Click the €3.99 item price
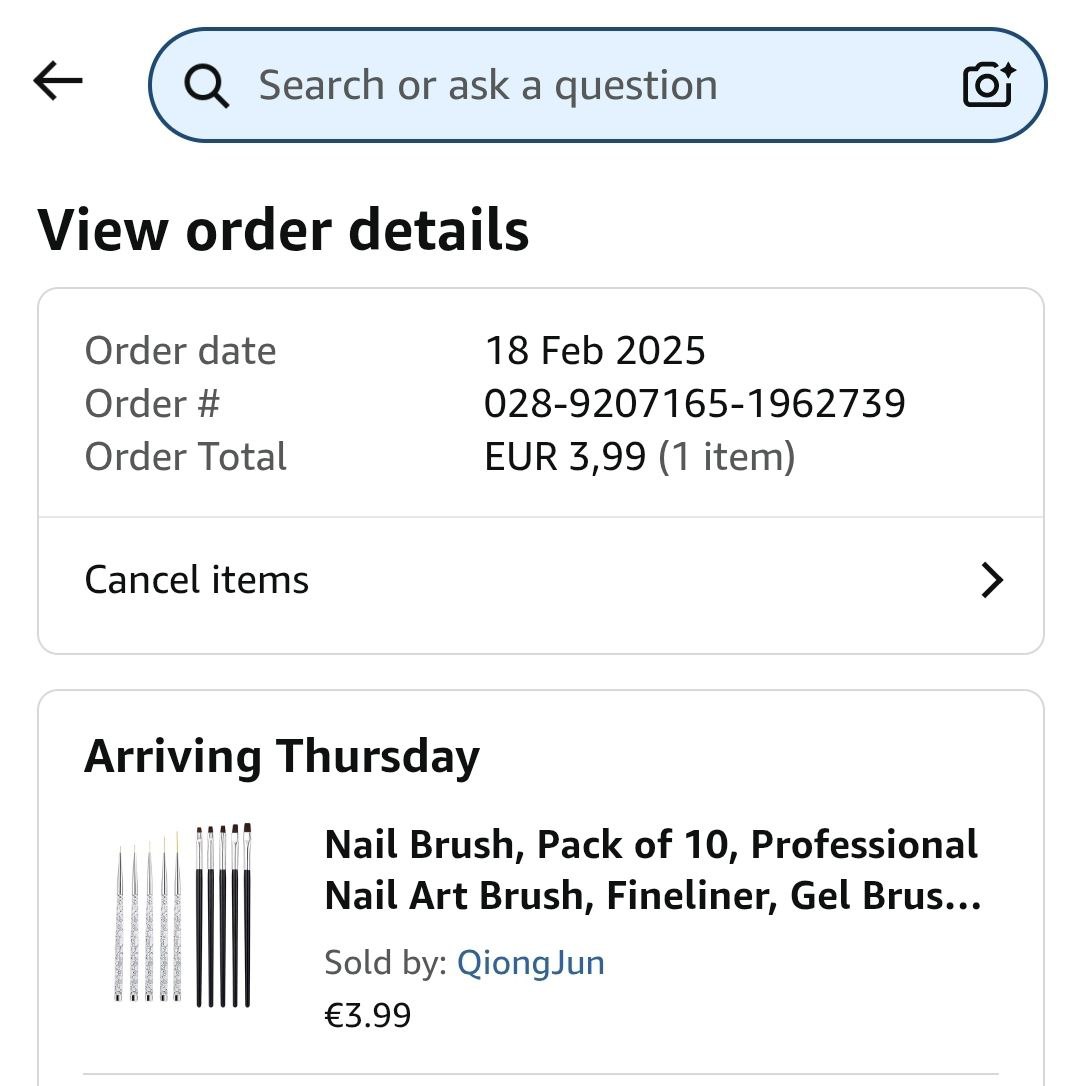1080x1086 pixels. pos(367,1015)
